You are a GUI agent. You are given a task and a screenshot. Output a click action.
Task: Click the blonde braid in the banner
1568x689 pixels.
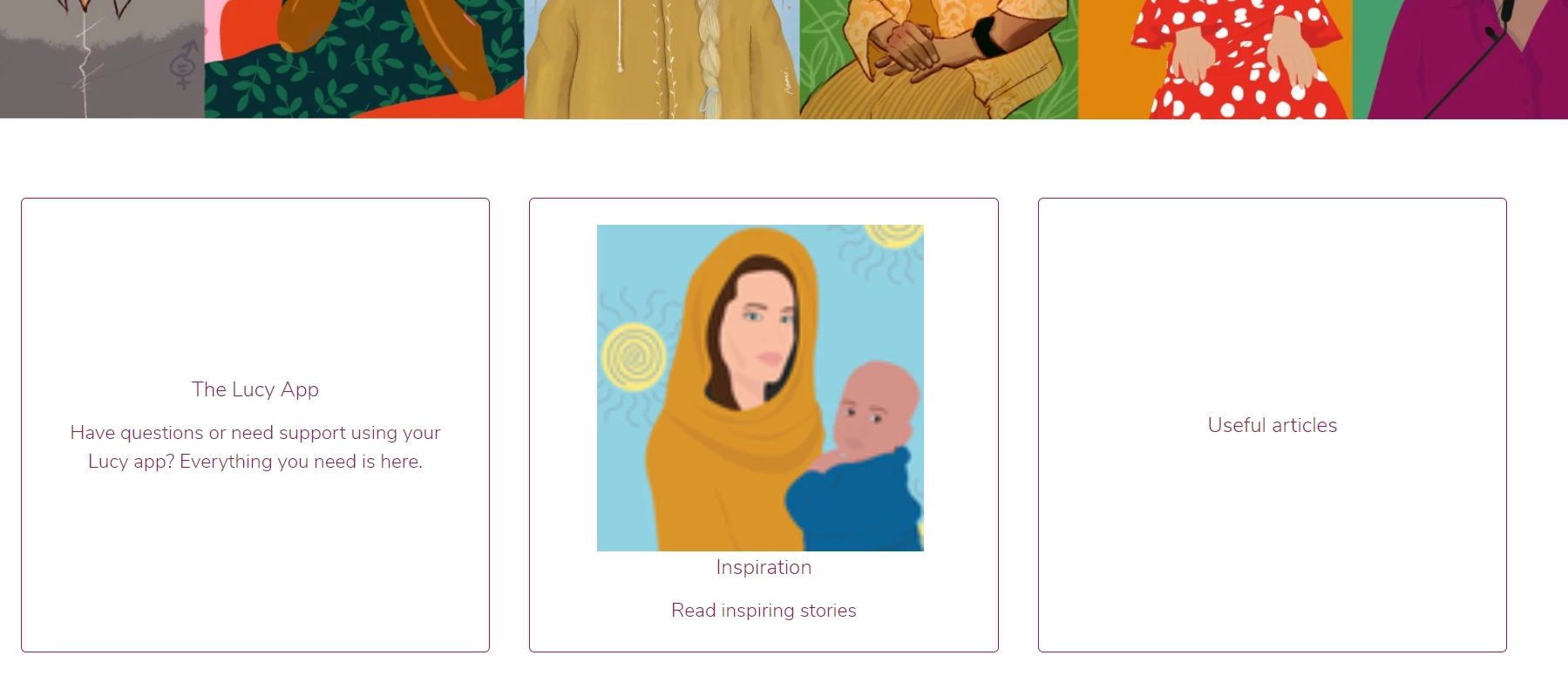pos(711,61)
